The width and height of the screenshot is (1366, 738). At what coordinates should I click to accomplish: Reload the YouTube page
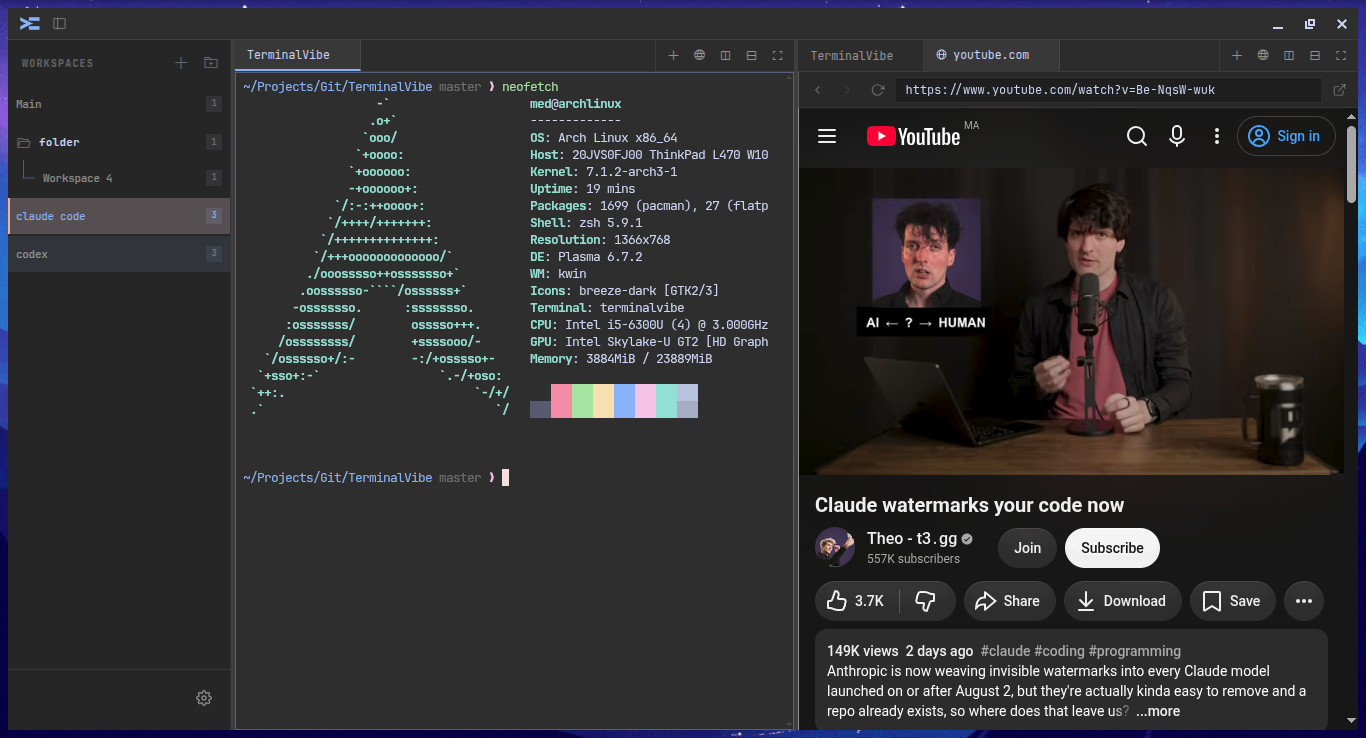878,90
